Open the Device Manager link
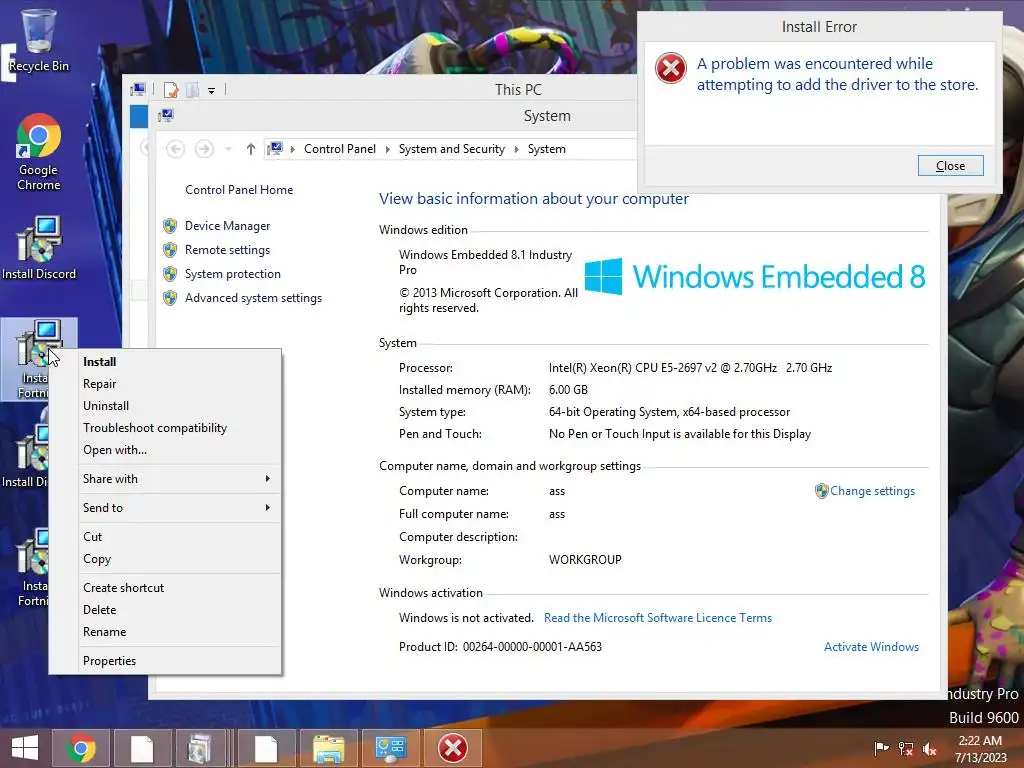Image resolution: width=1024 pixels, height=768 pixels. [x=227, y=226]
